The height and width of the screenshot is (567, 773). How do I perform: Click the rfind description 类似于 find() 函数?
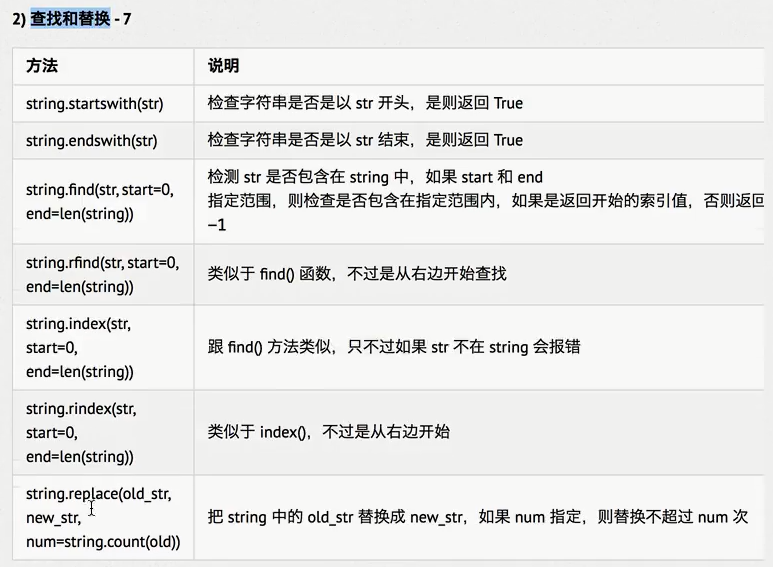pos(356,273)
